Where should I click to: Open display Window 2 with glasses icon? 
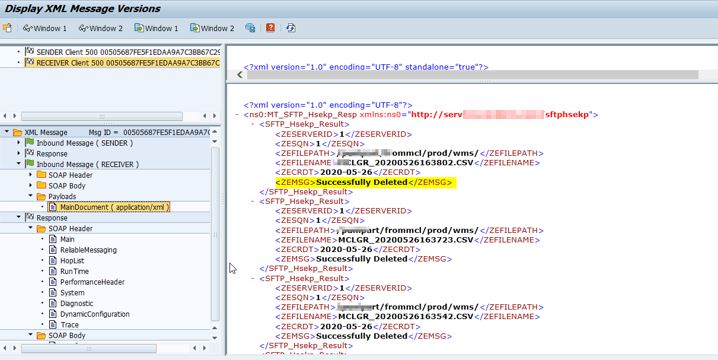pos(100,28)
